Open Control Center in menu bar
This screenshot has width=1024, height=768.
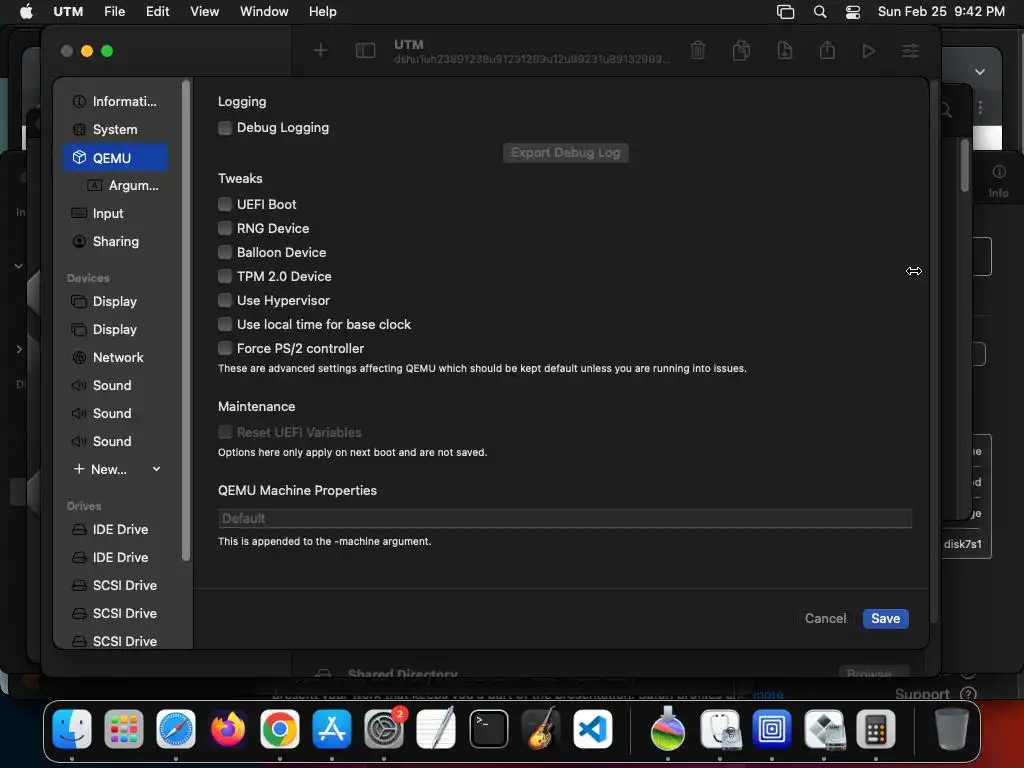pyautogui.click(x=852, y=12)
